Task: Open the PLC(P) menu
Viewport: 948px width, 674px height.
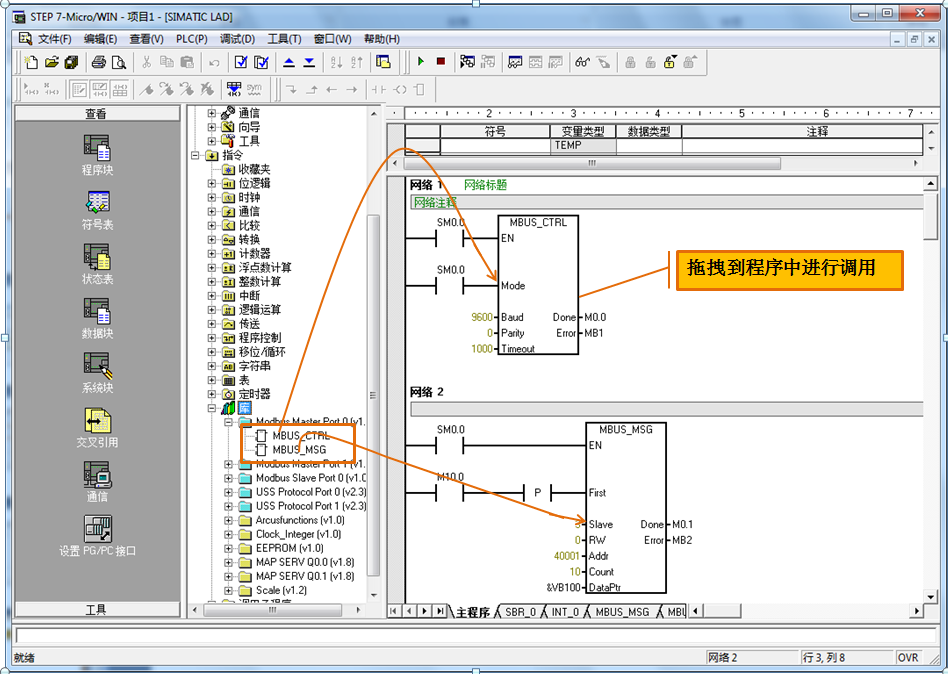Action: (x=192, y=39)
